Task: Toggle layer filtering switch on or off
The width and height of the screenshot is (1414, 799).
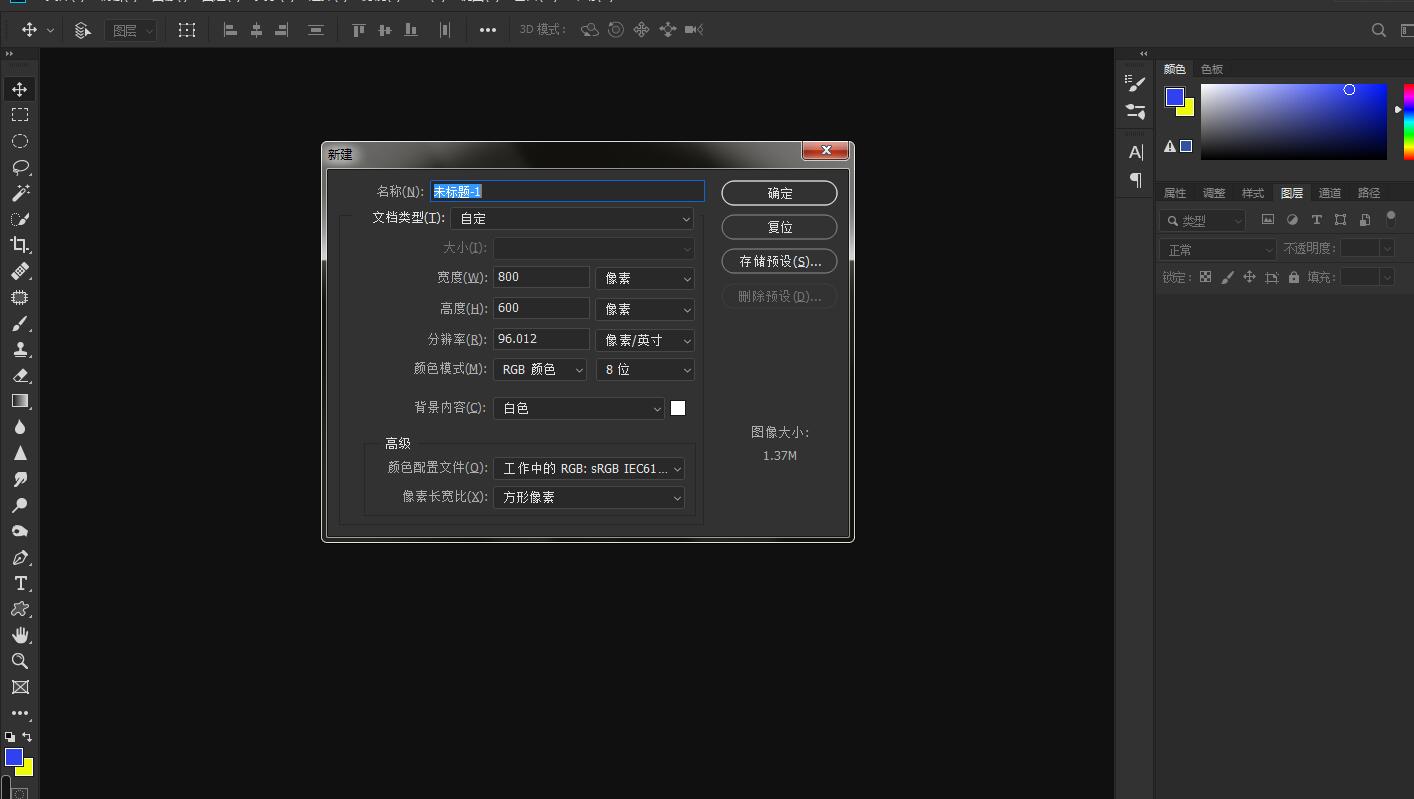Action: point(1390,219)
